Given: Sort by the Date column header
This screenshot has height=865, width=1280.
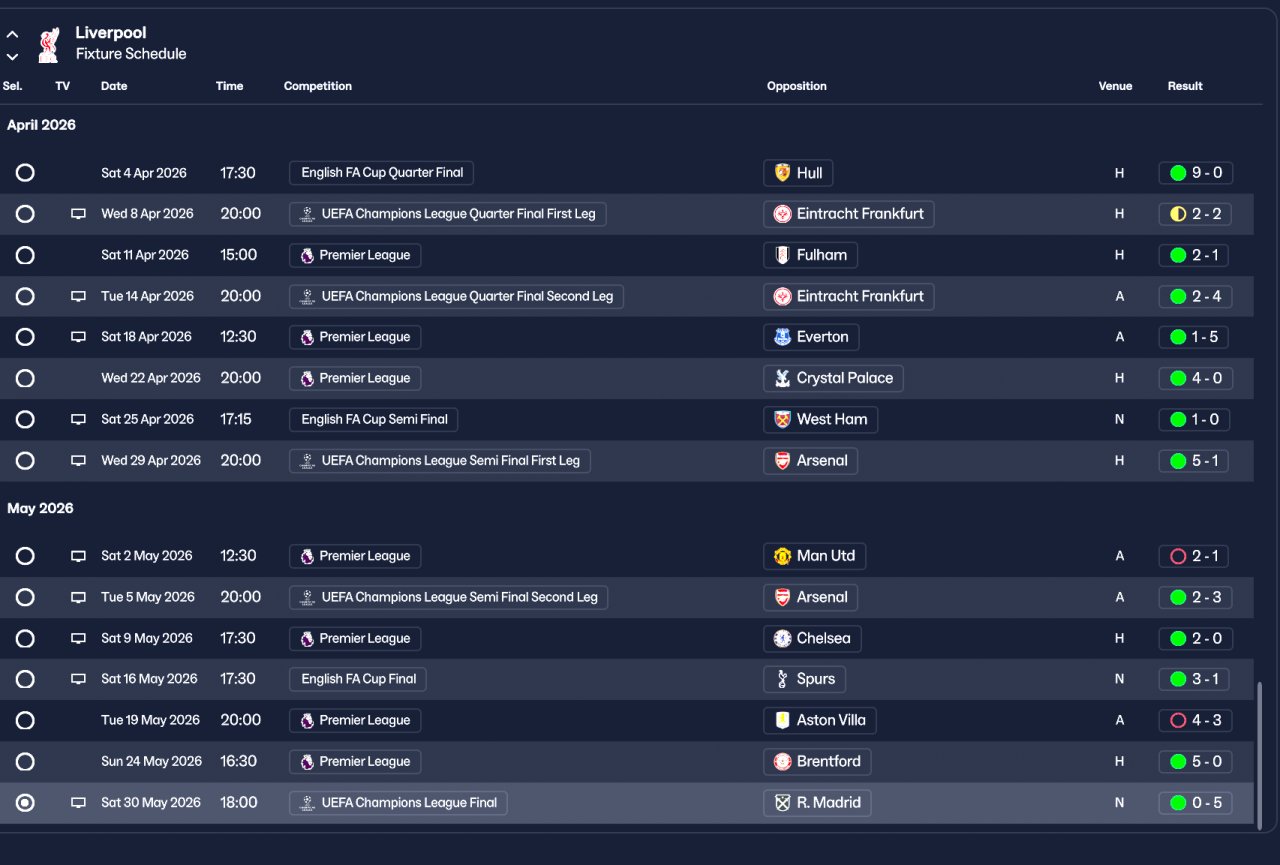Looking at the screenshot, I should (x=114, y=86).
